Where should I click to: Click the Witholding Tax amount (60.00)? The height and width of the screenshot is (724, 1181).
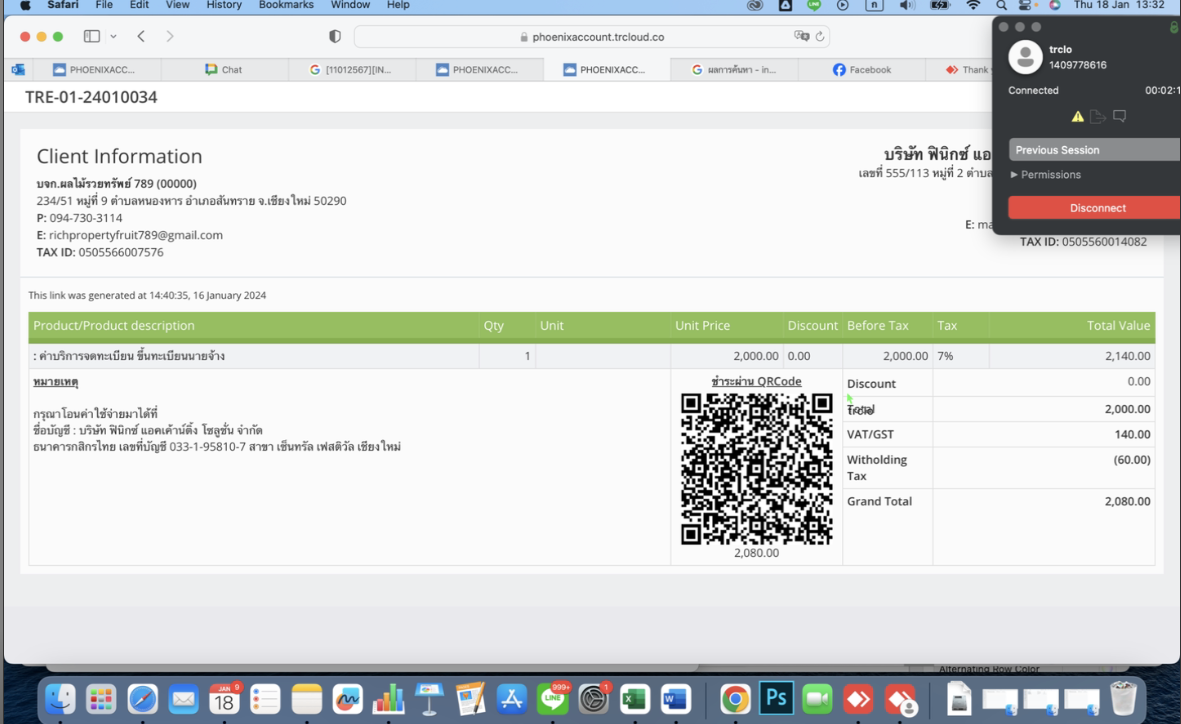click(1132, 460)
